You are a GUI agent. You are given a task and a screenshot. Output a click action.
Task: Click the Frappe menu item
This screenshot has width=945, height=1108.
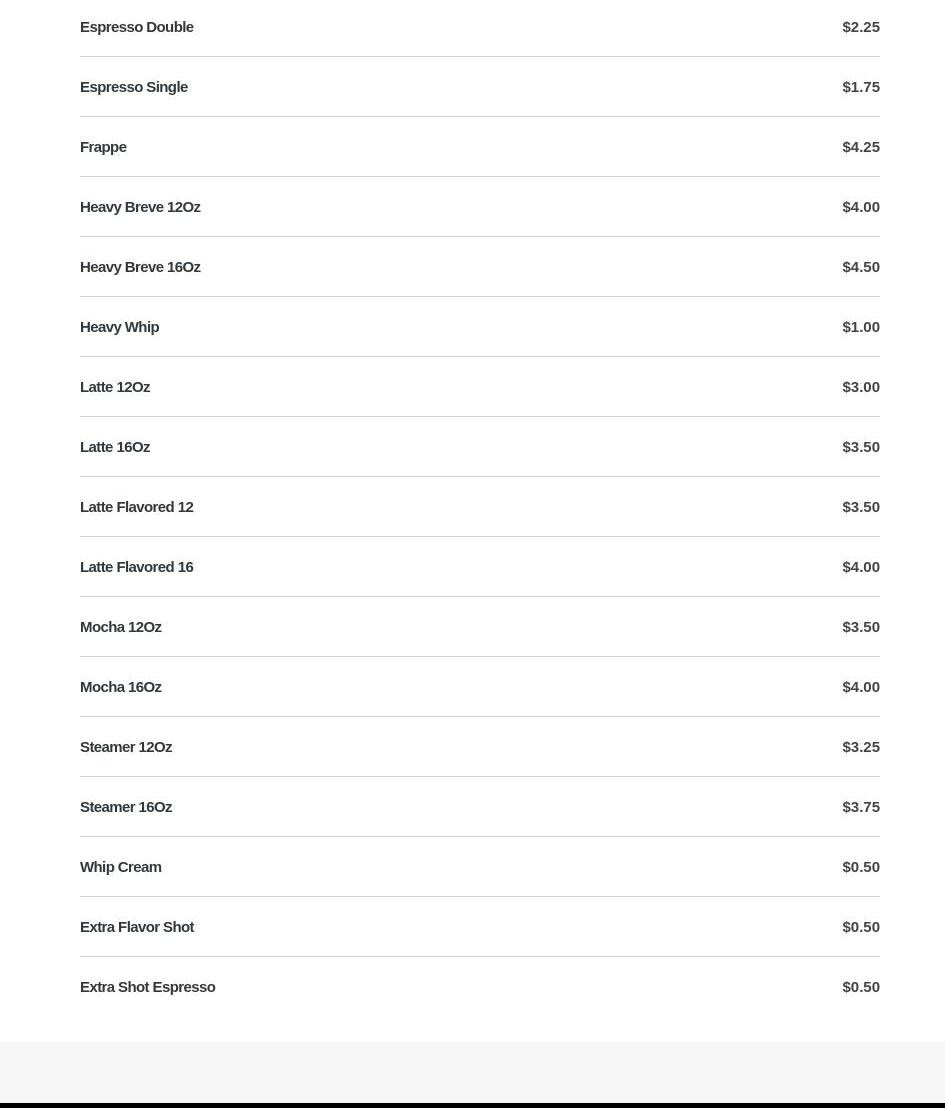pos(103,147)
